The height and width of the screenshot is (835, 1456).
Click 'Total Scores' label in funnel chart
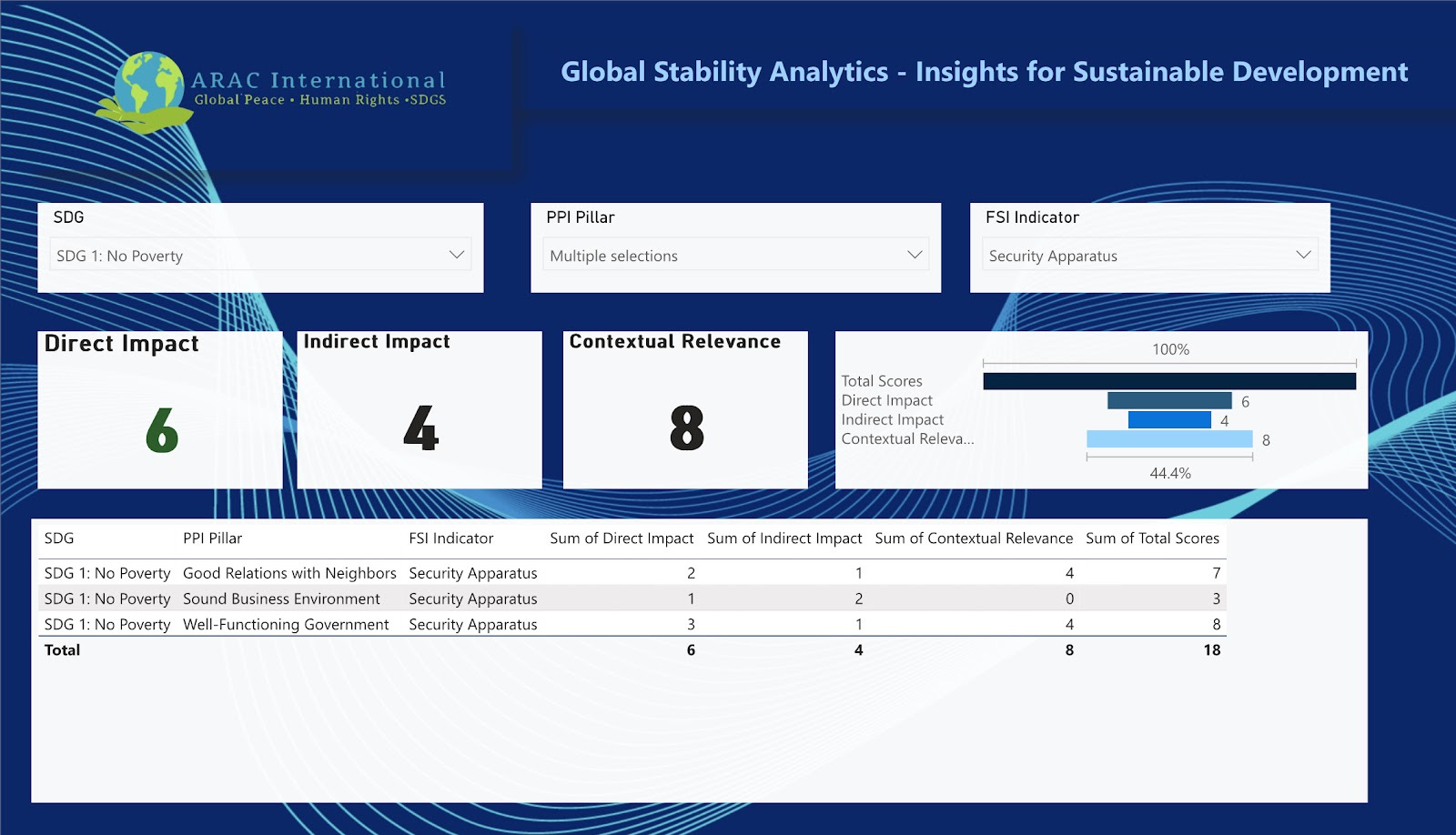point(881,381)
